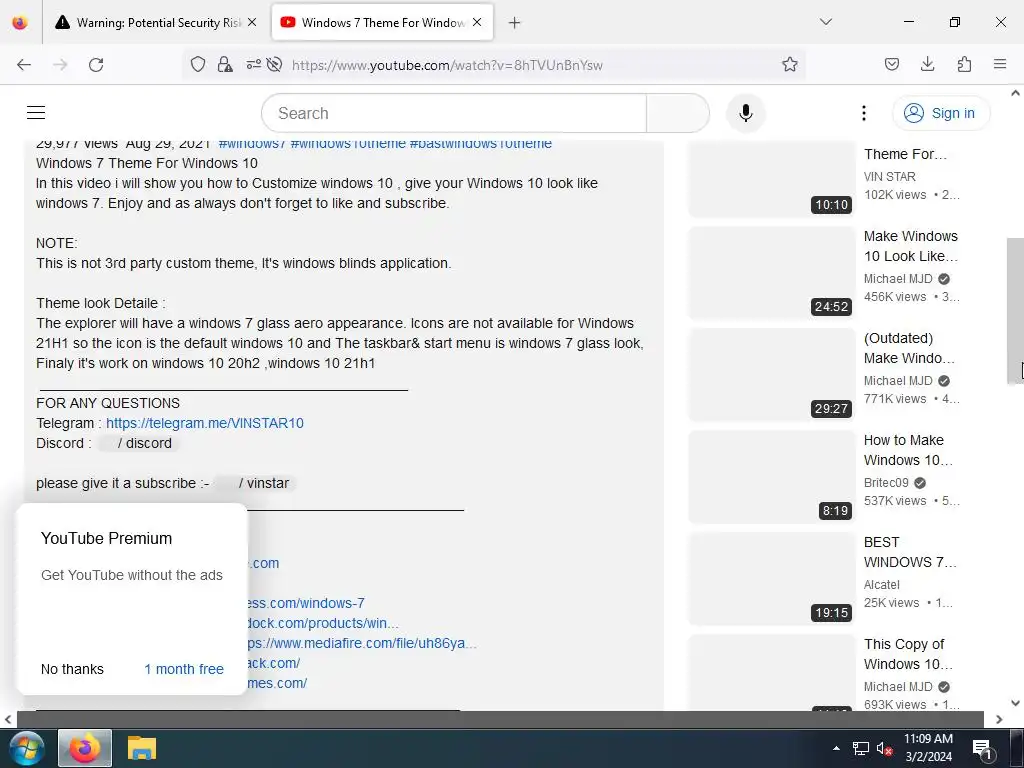Show hidden system tray icons
This screenshot has width=1024, height=768.
(x=836, y=748)
